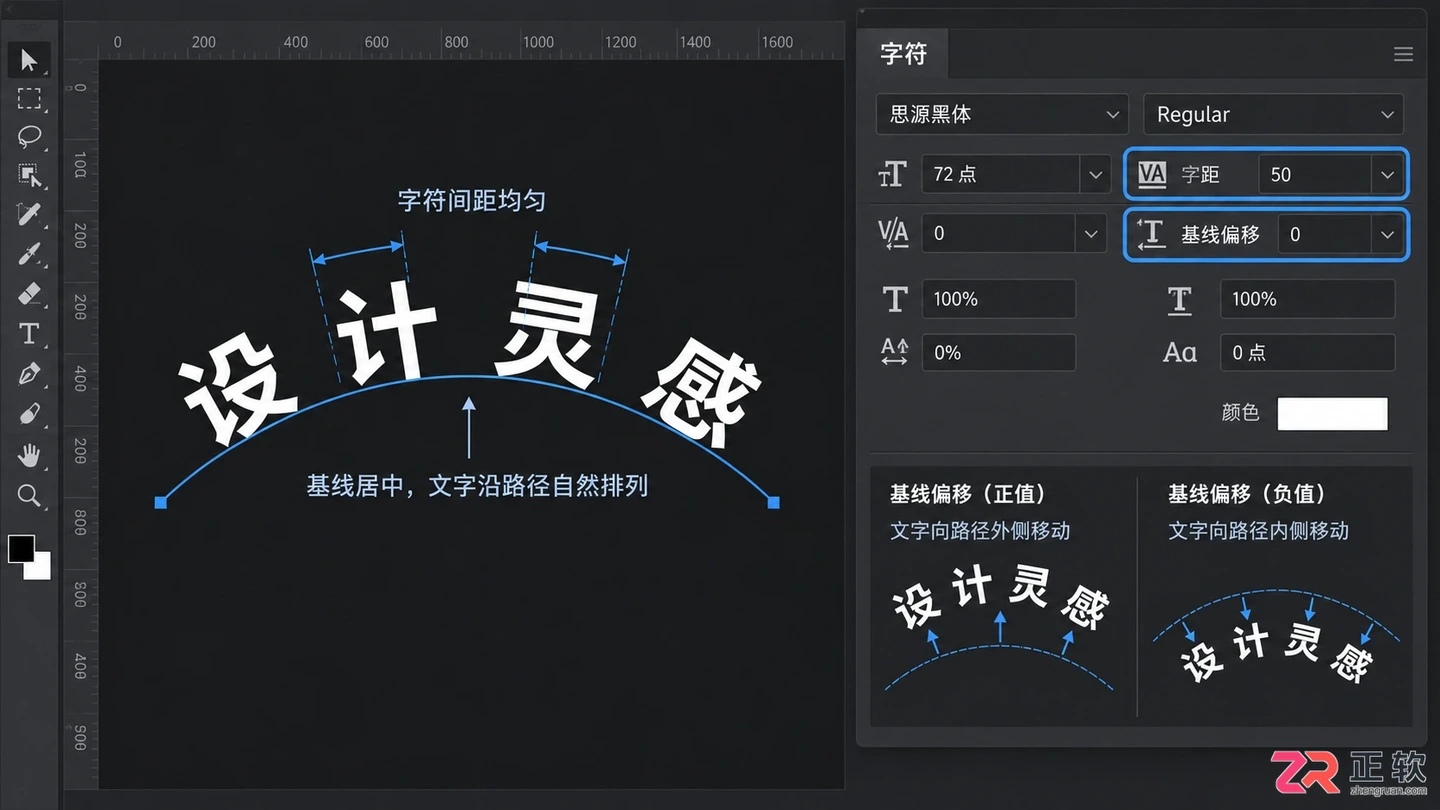Select the Rectangular Marquee tool
The image size is (1440, 810).
tap(29, 98)
